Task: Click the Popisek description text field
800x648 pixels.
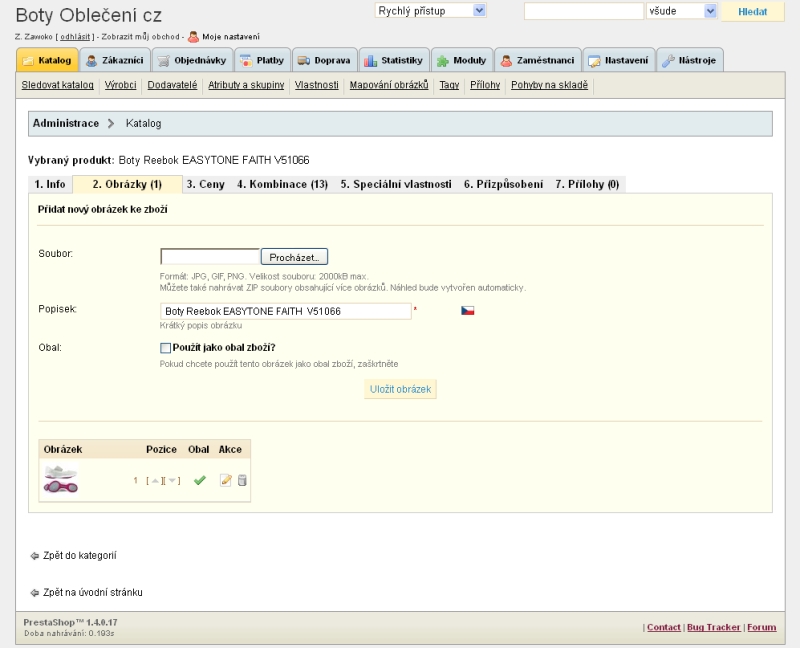Action: click(285, 311)
